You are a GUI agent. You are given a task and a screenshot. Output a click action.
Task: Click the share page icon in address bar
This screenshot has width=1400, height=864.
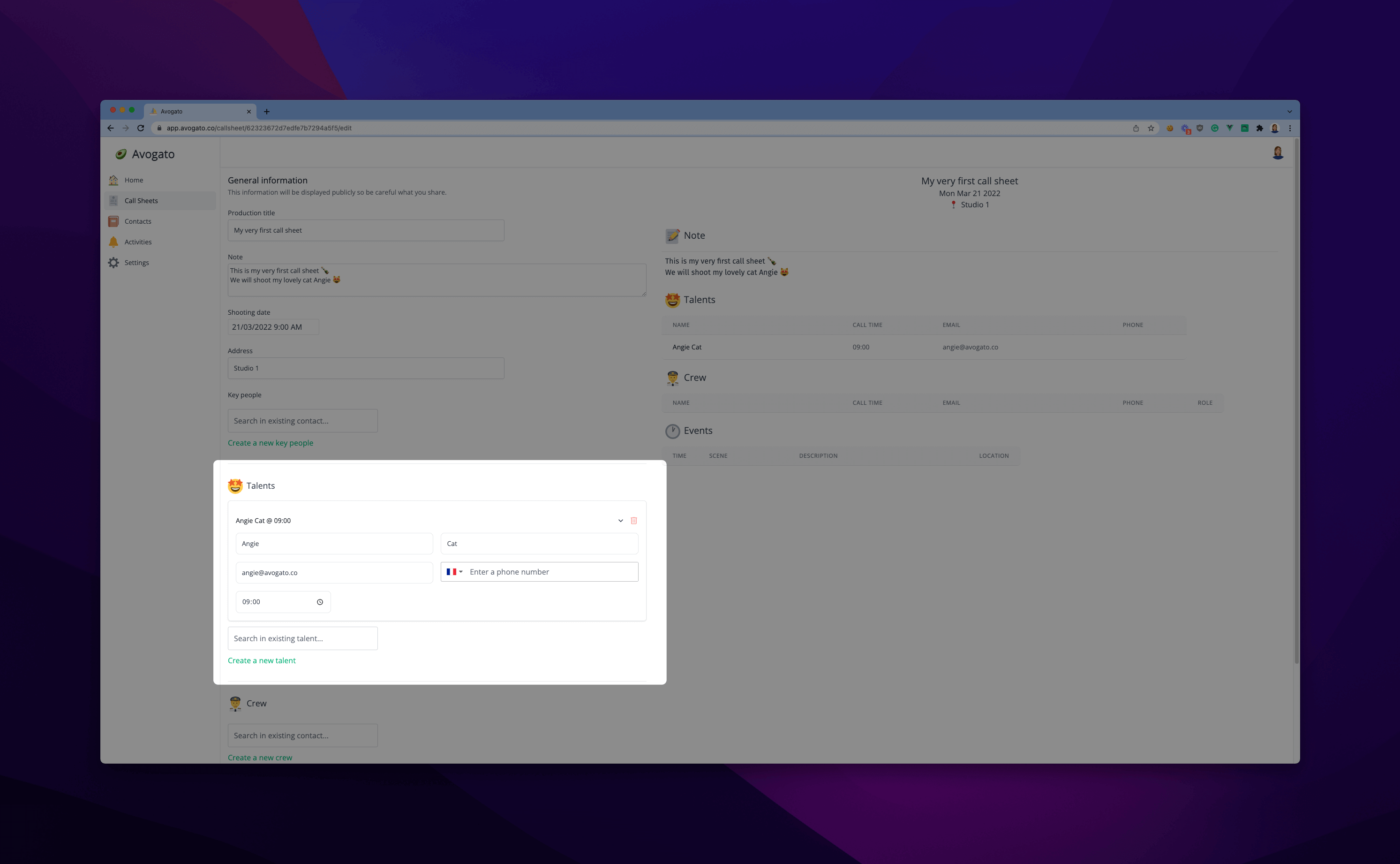pos(1136,128)
